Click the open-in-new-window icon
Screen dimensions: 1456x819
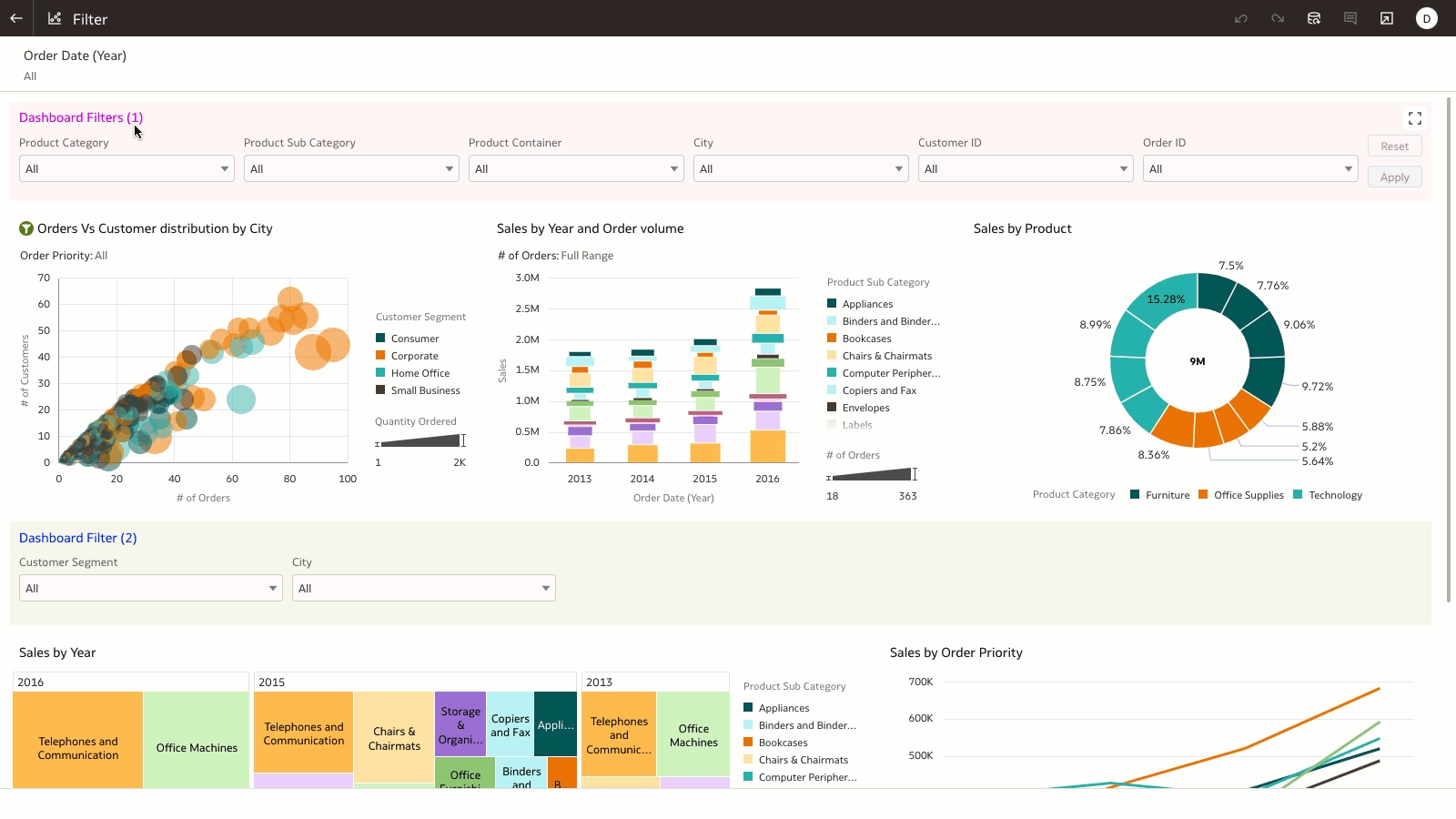pyautogui.click(x=1387, y=18)
